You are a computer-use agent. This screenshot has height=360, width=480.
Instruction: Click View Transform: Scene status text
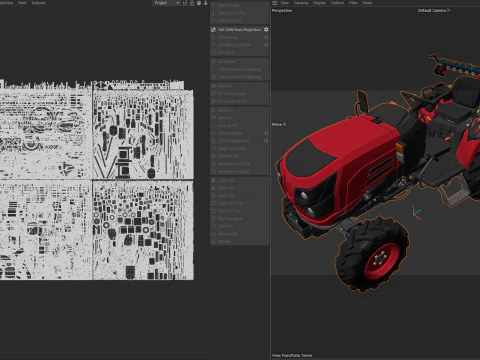(x=292, y=355)
